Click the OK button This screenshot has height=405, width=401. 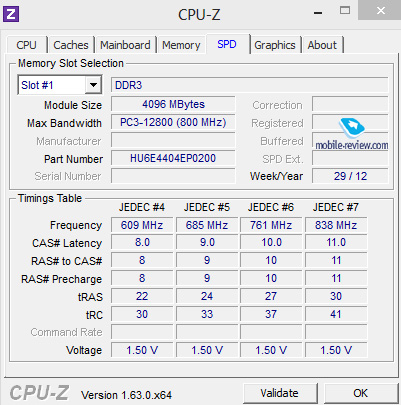[x=361, y=393]
